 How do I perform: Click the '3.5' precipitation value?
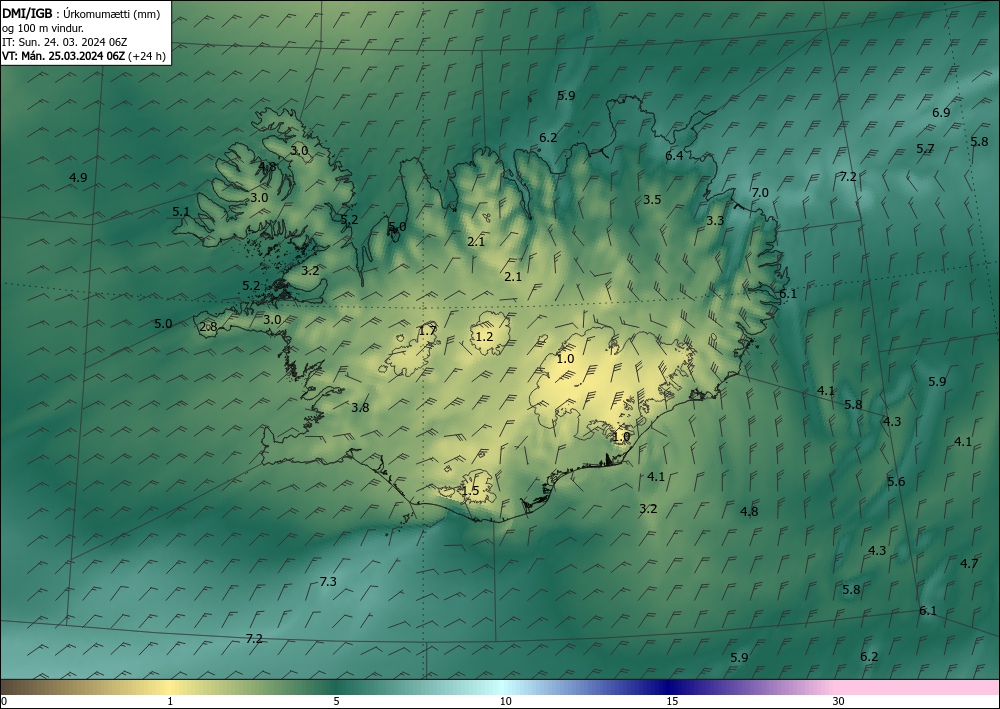point(652,200)
